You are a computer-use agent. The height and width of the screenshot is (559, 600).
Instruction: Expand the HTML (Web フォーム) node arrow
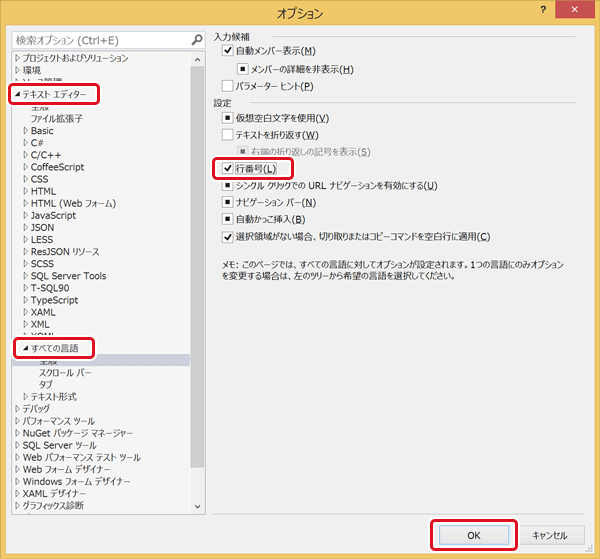[26, 203]
